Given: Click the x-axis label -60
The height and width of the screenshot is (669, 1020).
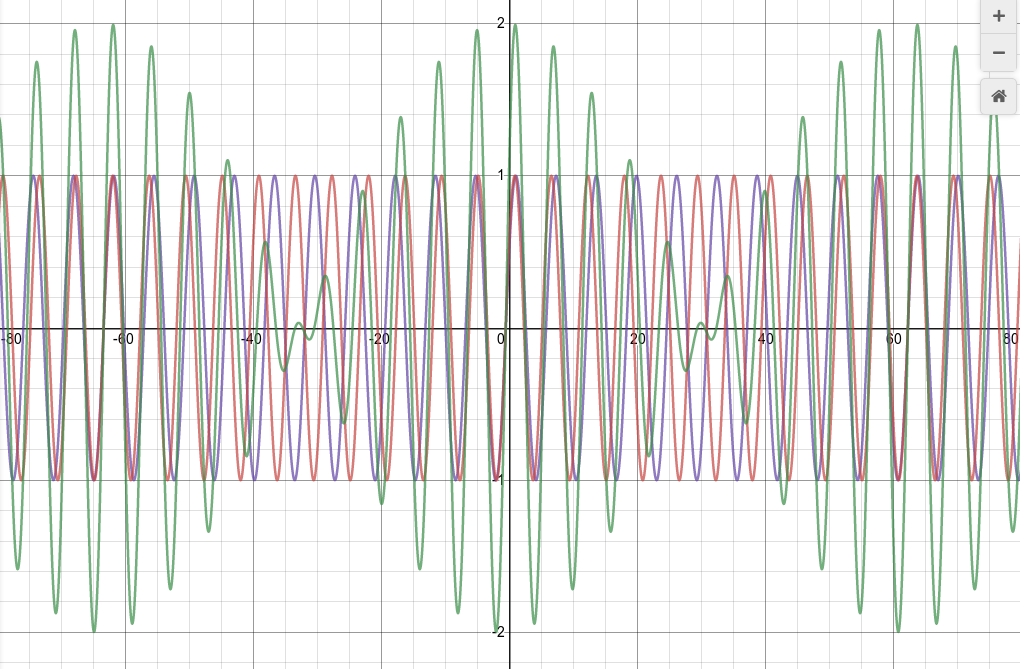Looking at the screenshot, I should [122, 339].
